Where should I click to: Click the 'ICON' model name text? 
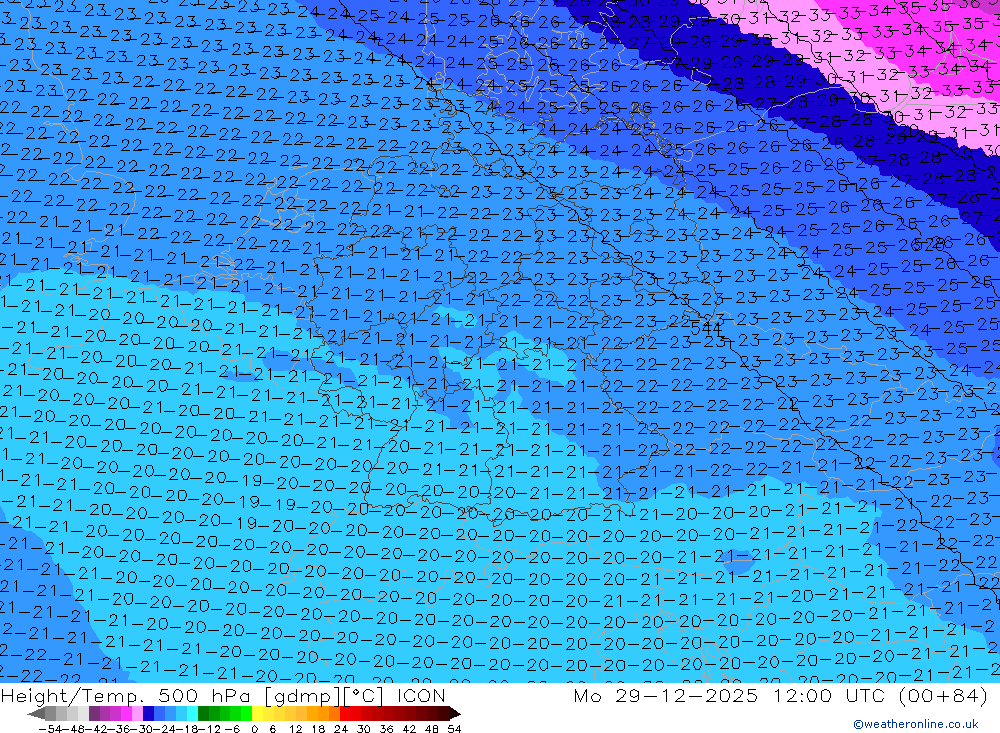(x=421, y=695)
